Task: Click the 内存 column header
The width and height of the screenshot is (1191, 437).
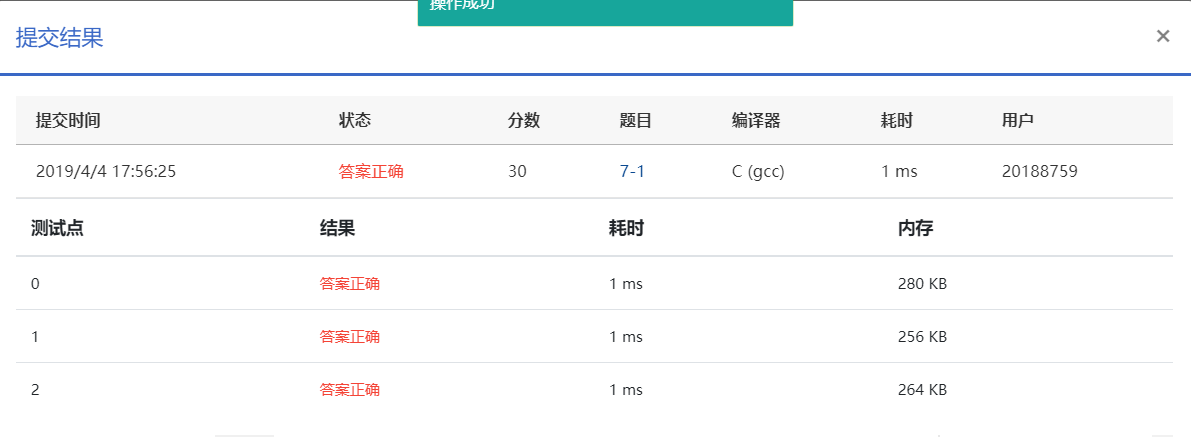Action: (x=915, y=229)
